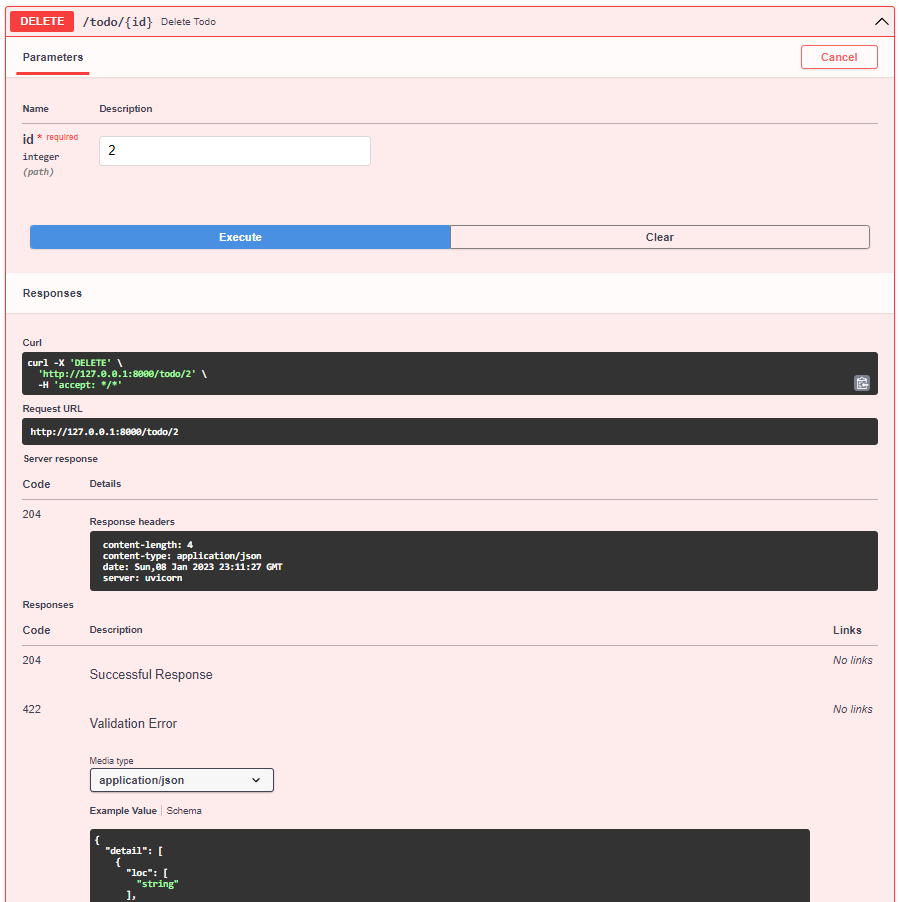Click the "string" value in example JSON

[x=157, y=883]
